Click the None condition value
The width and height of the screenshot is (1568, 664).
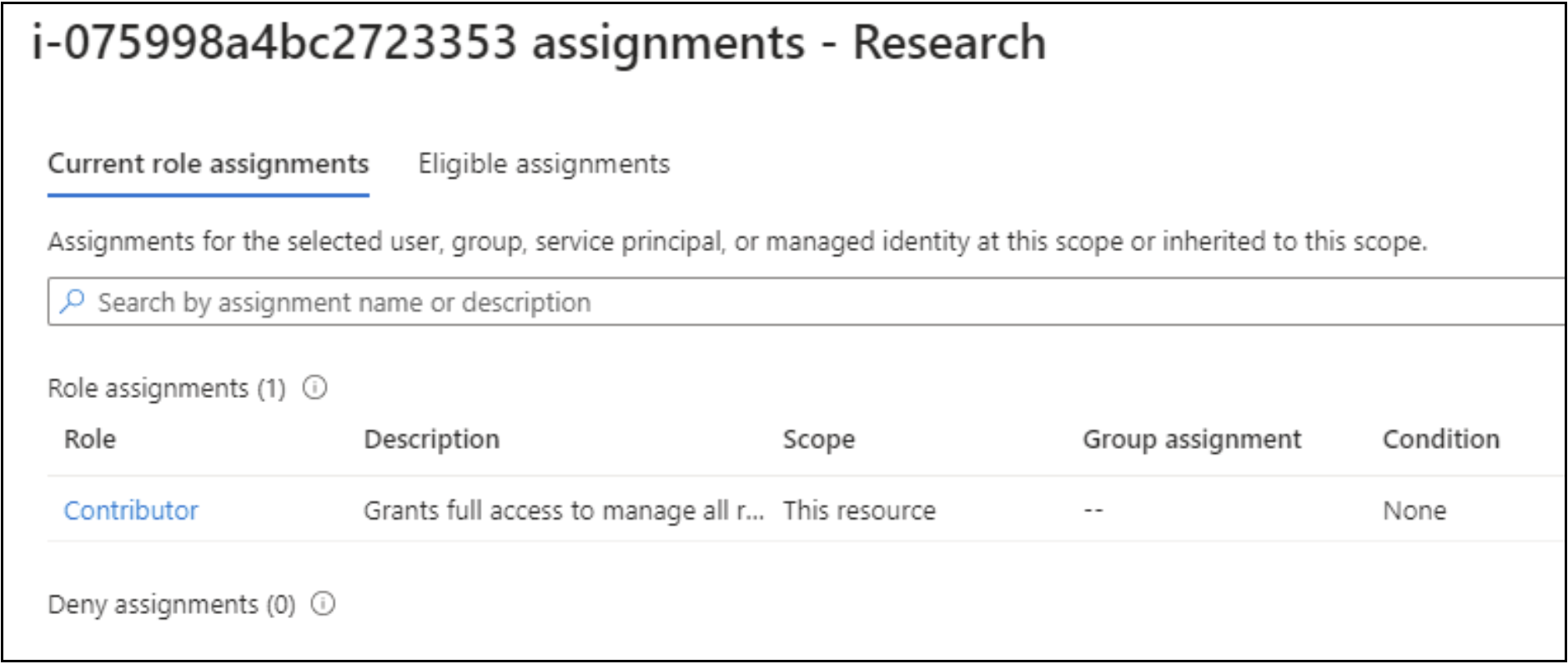click(1413, 510)
